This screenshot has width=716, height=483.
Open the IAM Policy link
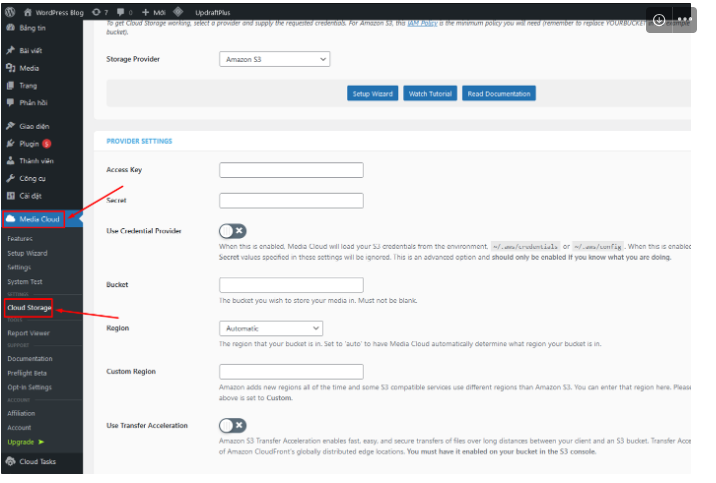click(422, 23)
